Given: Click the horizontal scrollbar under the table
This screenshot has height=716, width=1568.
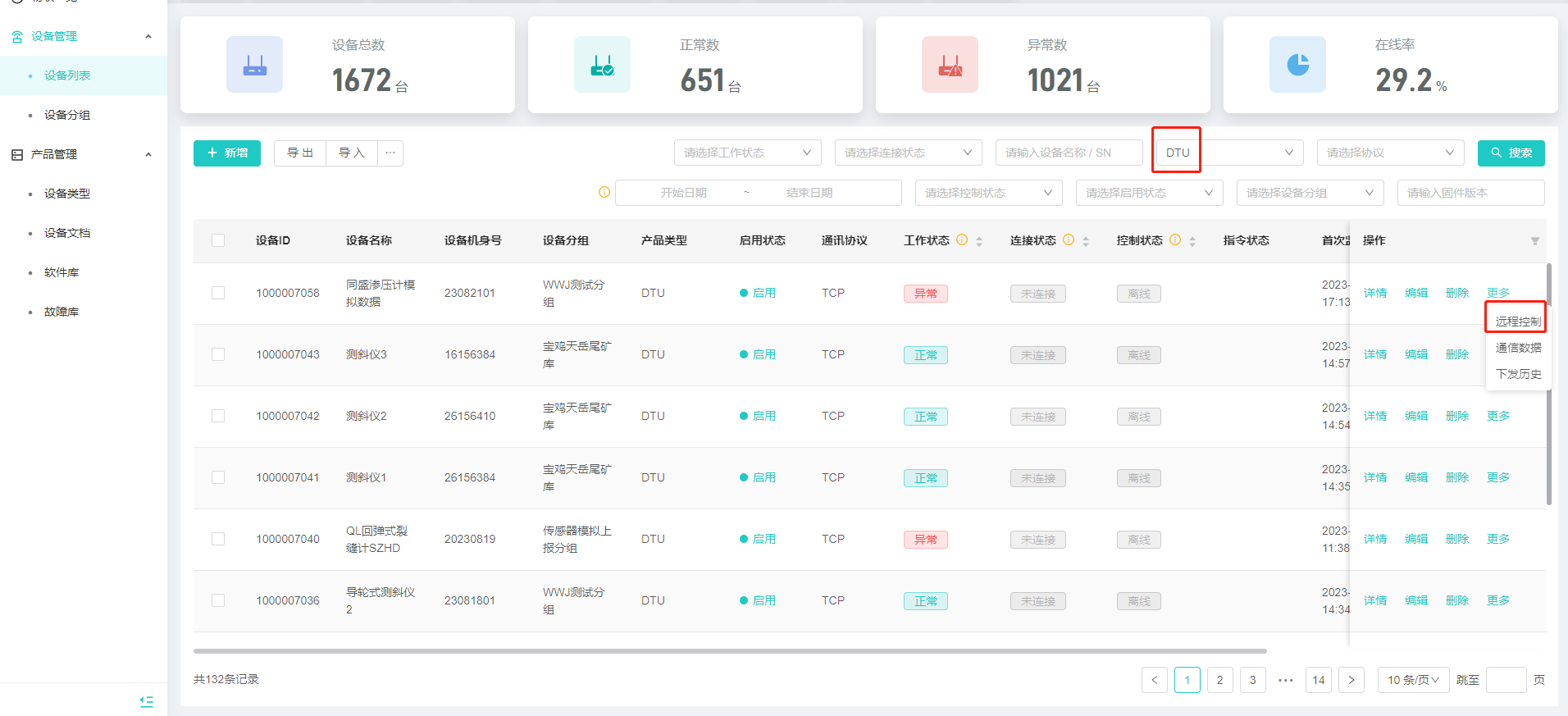Looking at the screenshot, I should pos(730,651).
